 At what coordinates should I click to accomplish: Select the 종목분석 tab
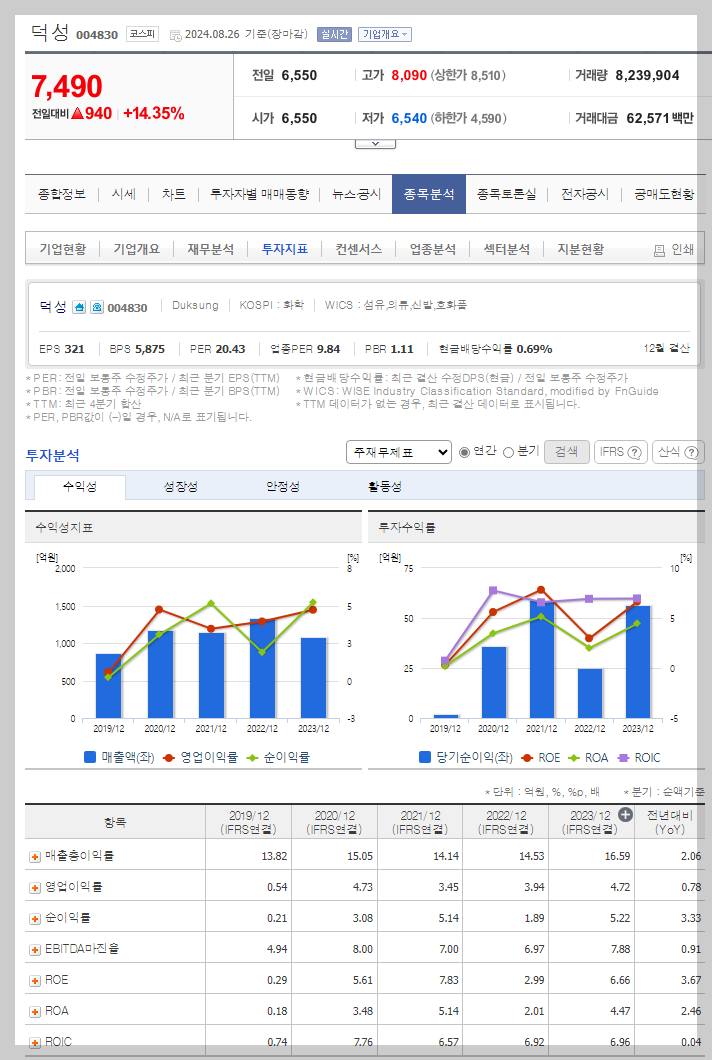(x=429, y=194)
